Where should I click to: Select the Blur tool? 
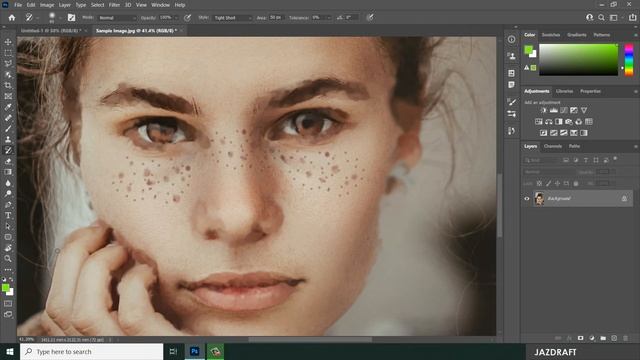pyautogui.click(x=8, y=183)
